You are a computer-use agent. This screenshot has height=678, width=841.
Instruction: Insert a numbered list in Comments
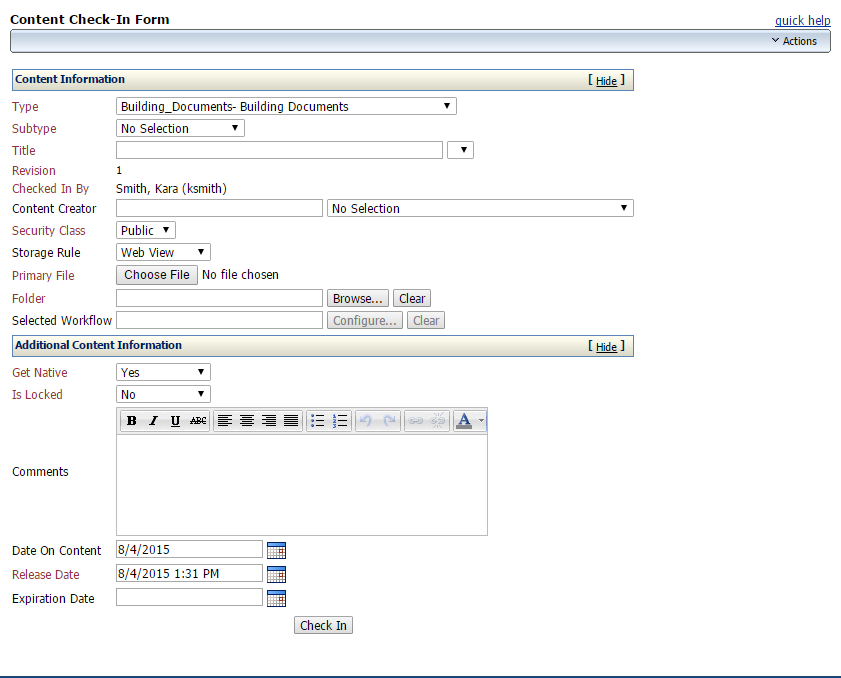[339, 420]
